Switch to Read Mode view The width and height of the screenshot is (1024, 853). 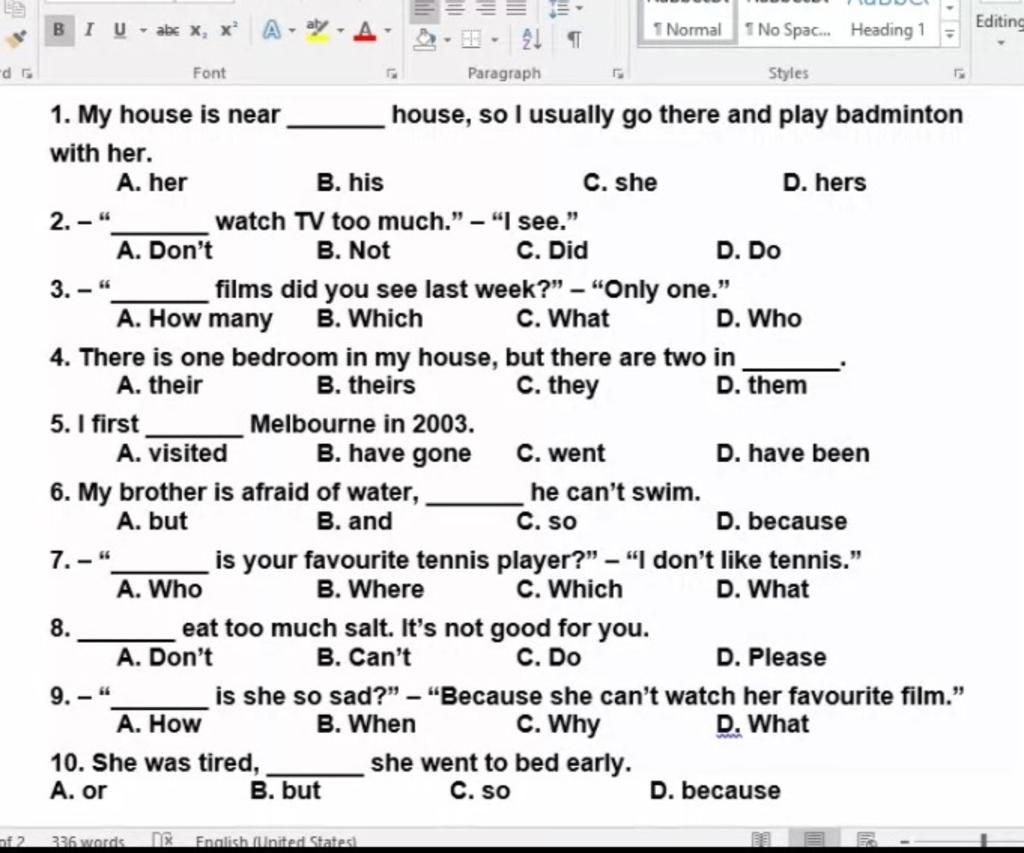point(761,839)
